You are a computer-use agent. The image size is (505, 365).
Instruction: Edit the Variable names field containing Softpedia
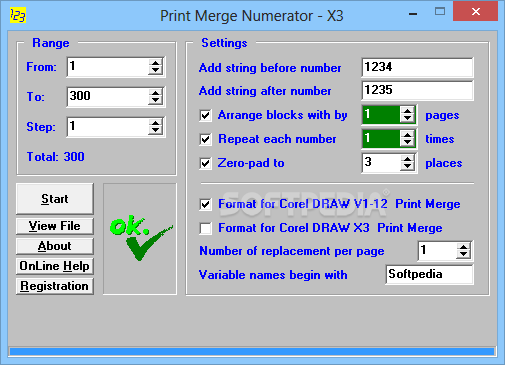coord(429,275)
